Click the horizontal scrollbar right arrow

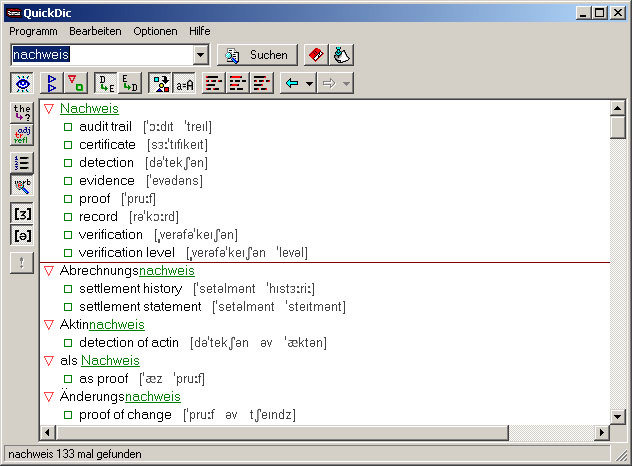pos(602,433)
